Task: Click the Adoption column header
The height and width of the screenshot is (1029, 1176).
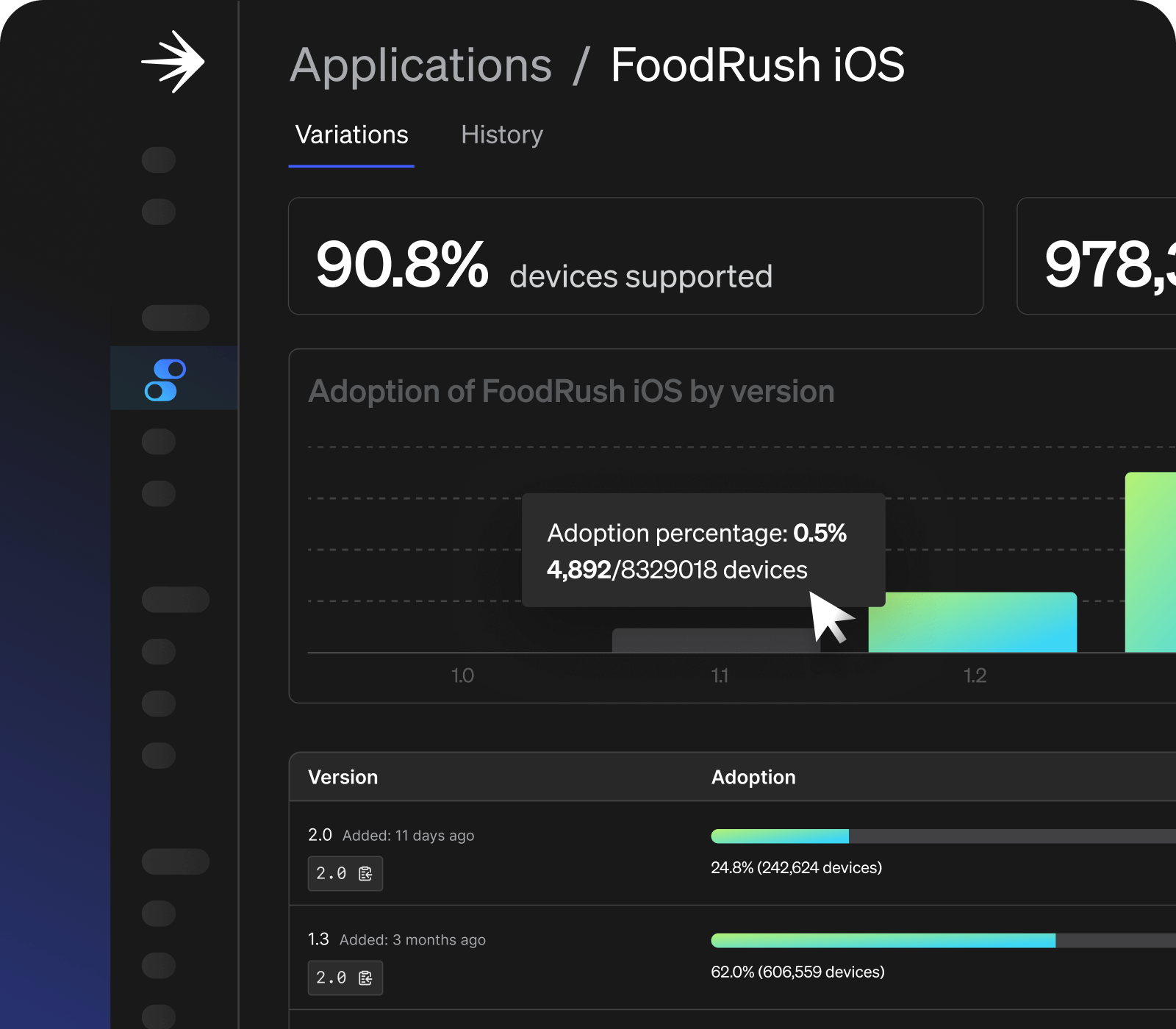Action: [753, 777]
